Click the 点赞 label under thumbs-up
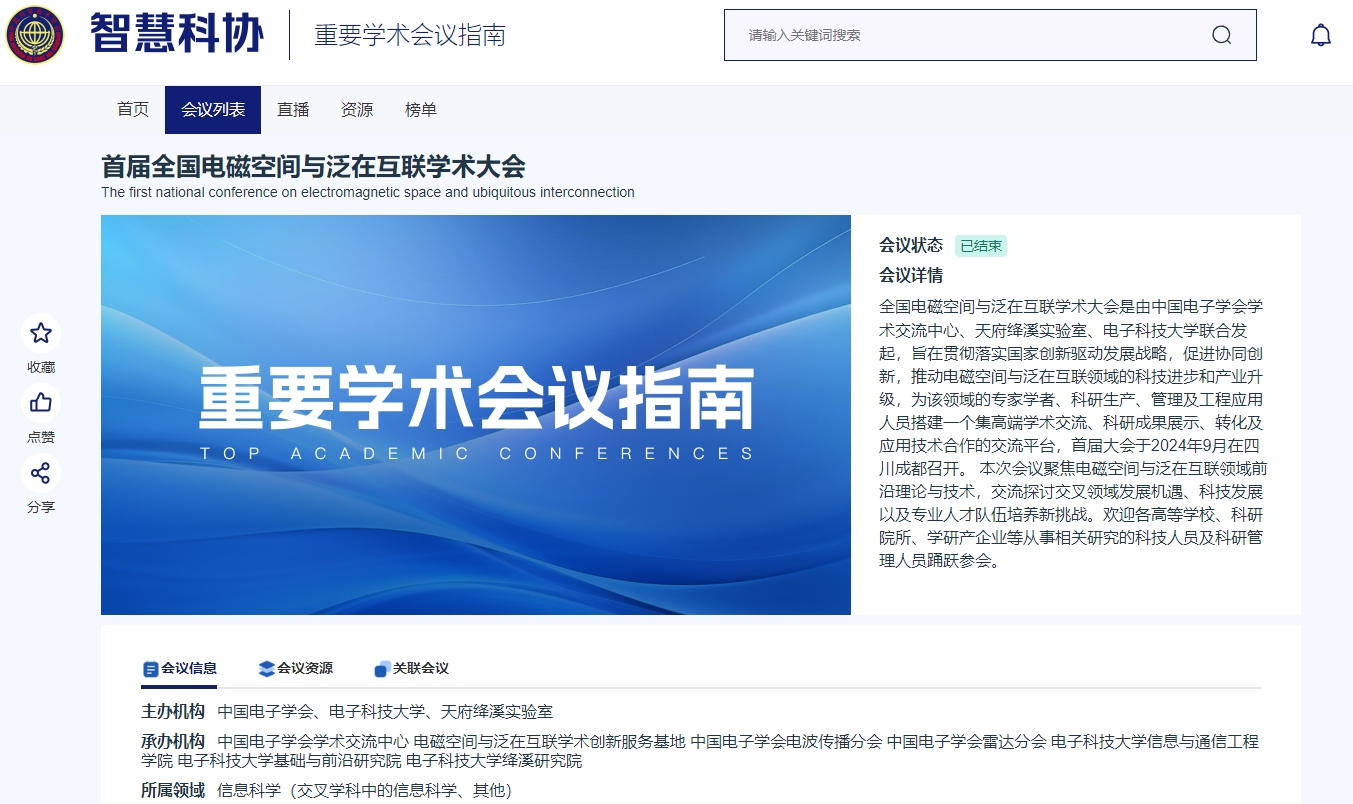This screenshot has width=1353, height=804. [x=41, y=437]
